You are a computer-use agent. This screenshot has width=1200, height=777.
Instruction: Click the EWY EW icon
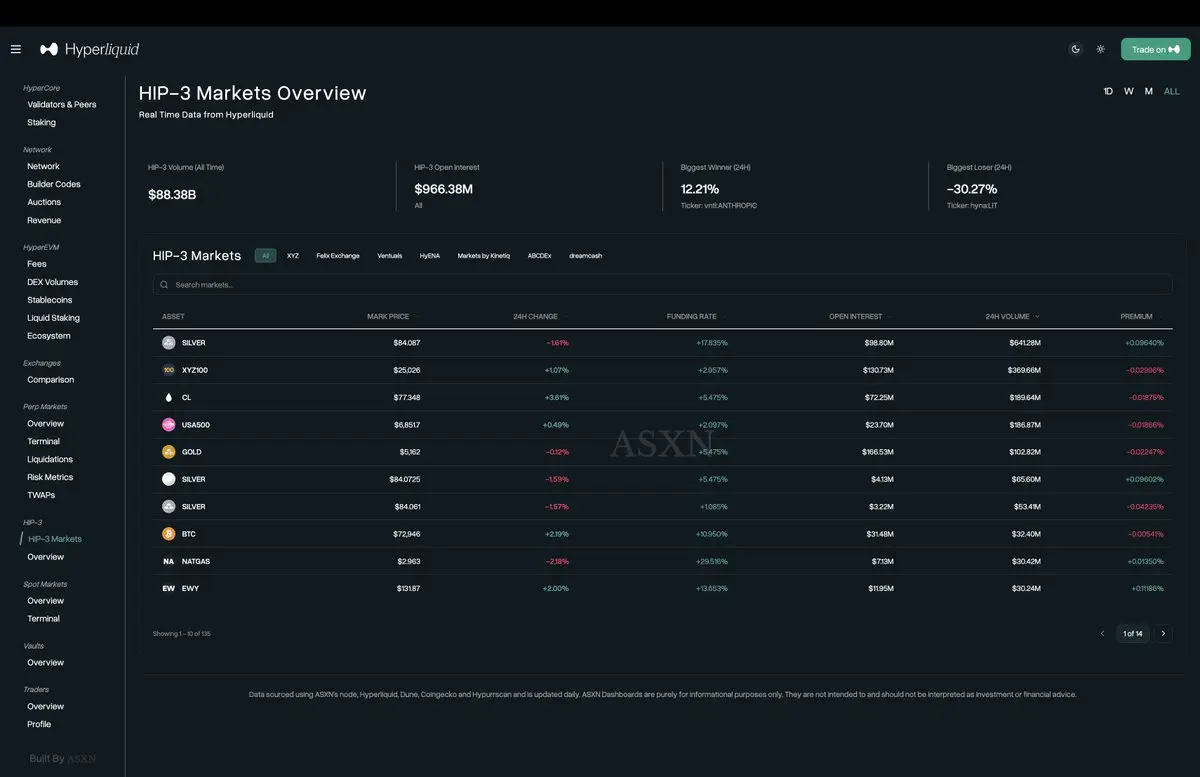(168, 588)
